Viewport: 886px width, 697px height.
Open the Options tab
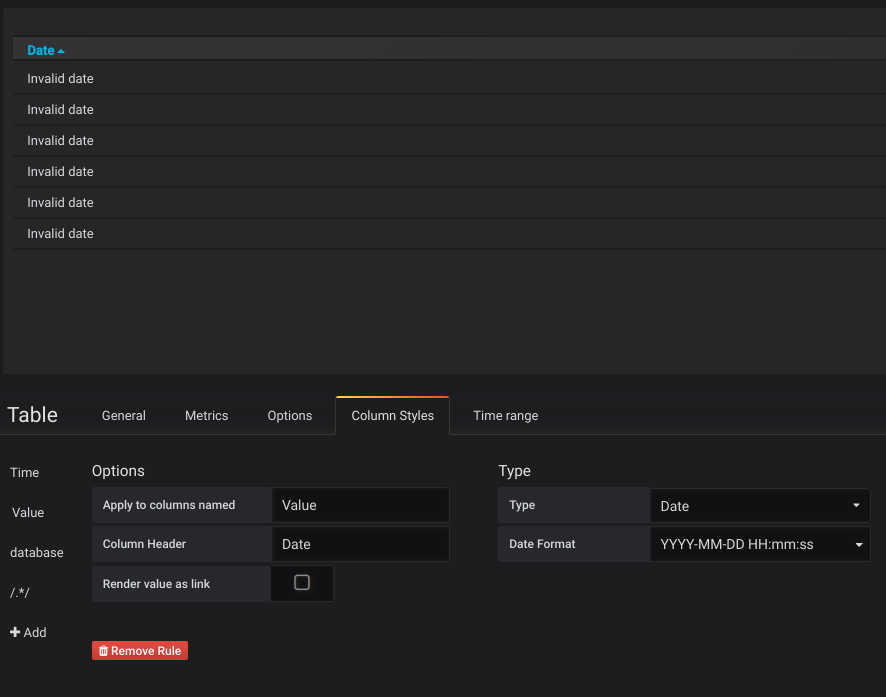(289, 415)
